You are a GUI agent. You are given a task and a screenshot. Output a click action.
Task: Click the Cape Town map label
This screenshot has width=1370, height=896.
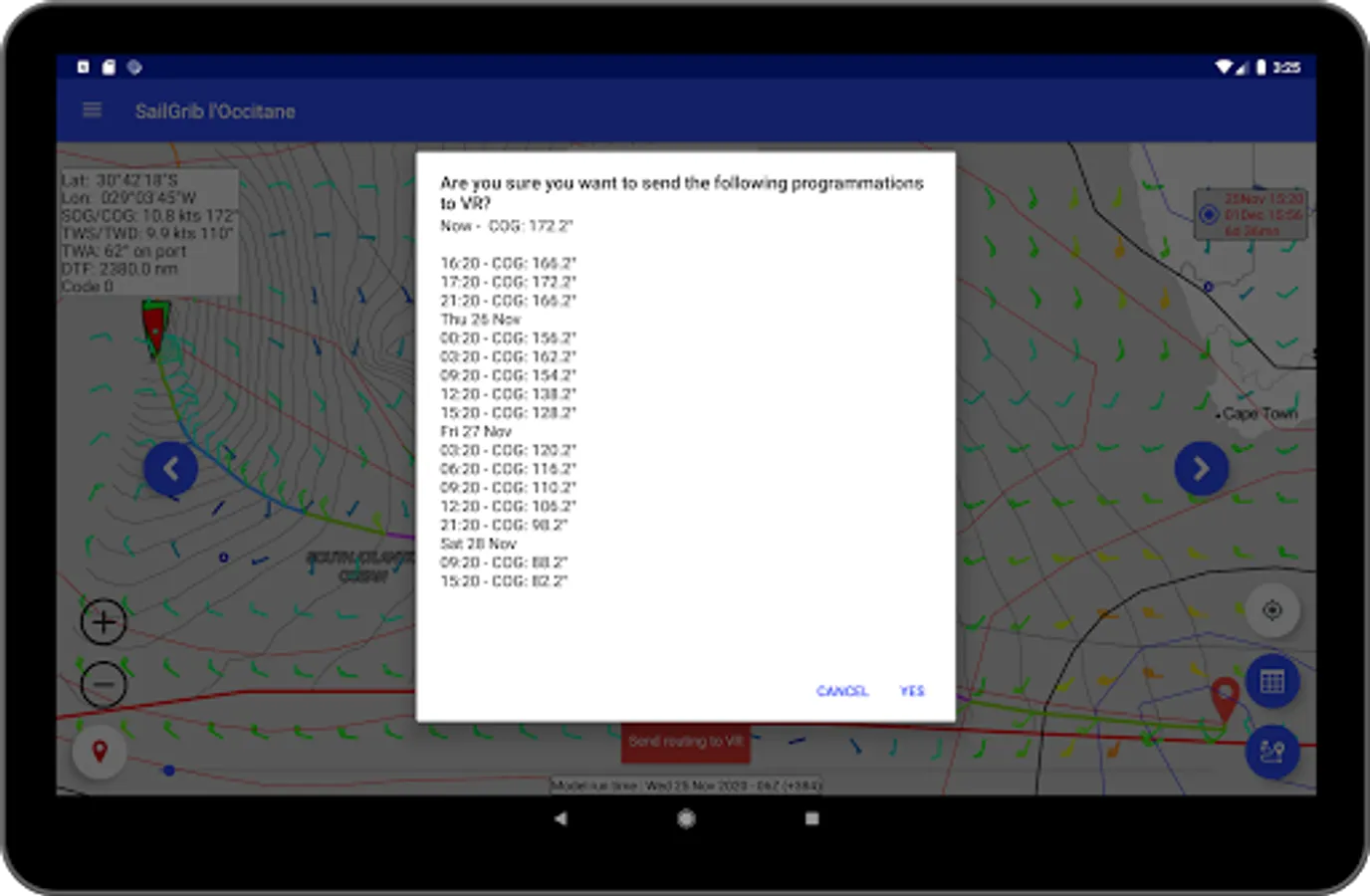pos(1259,413)
